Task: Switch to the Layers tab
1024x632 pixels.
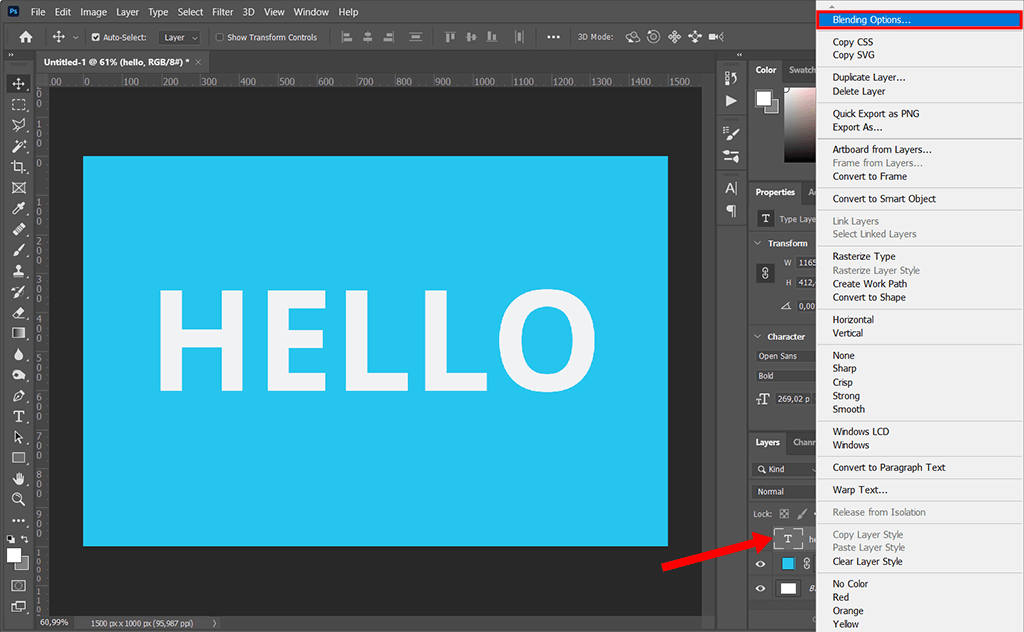Action: [x=767, y=442]
